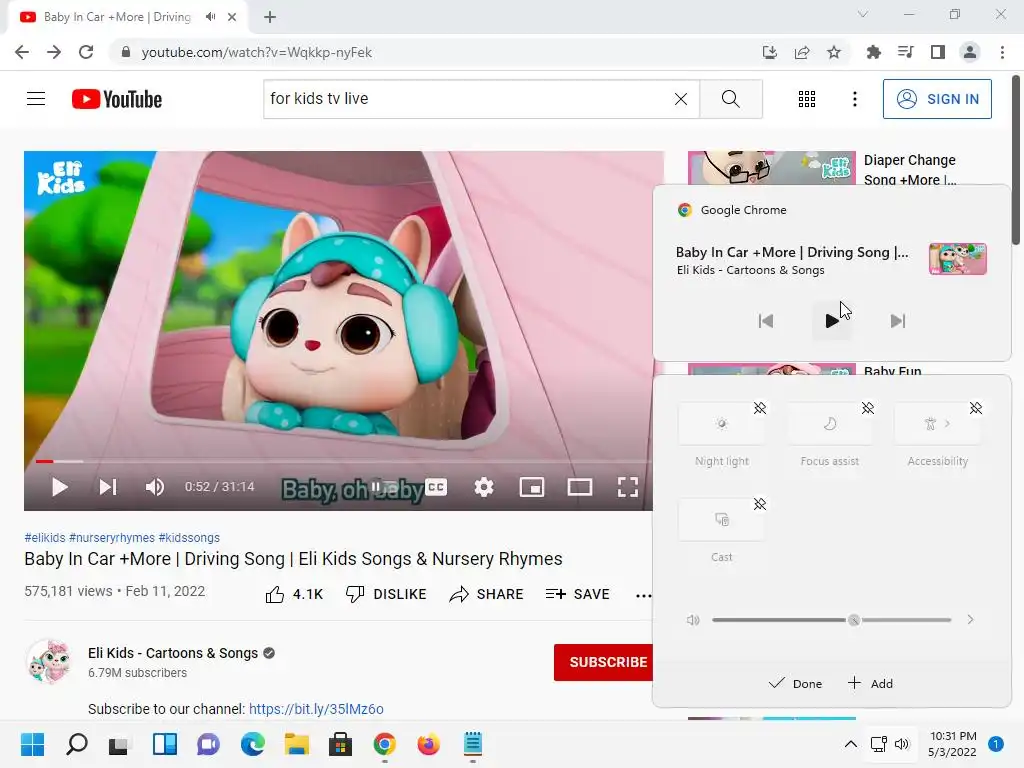Open Microsoft Edge from taskbar
The height and width of the screenshot is (768, 1024).
click(252, 744)
